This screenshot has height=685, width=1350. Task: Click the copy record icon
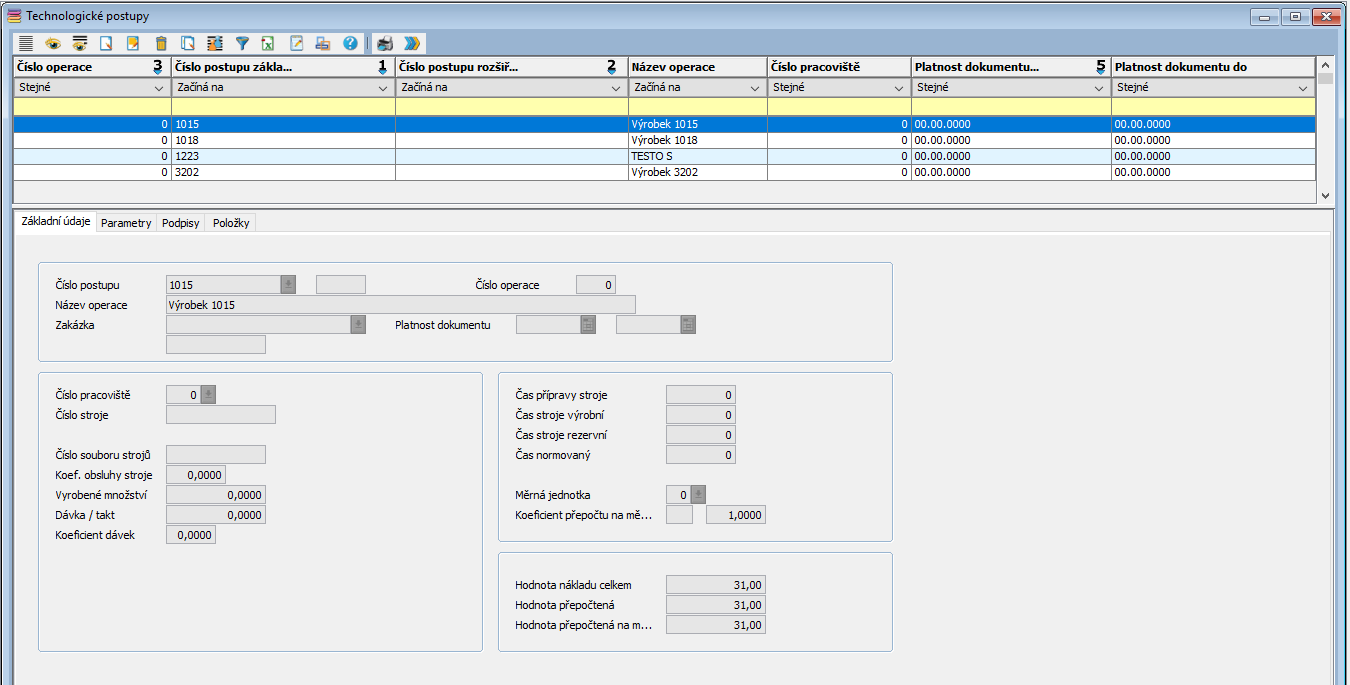[x=188, y=43]
